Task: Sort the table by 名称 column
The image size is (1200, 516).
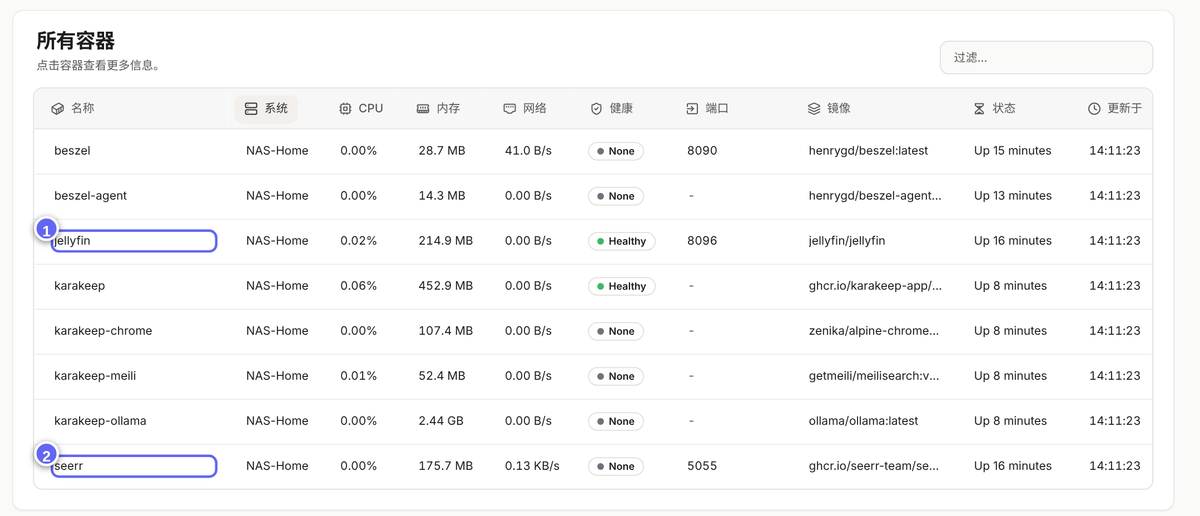Action: pyautogui.click(x=73, y=108)
